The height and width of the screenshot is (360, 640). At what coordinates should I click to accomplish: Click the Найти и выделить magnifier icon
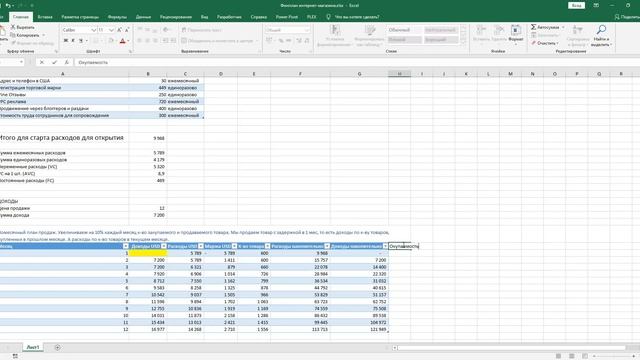click(x=601, y=30)
